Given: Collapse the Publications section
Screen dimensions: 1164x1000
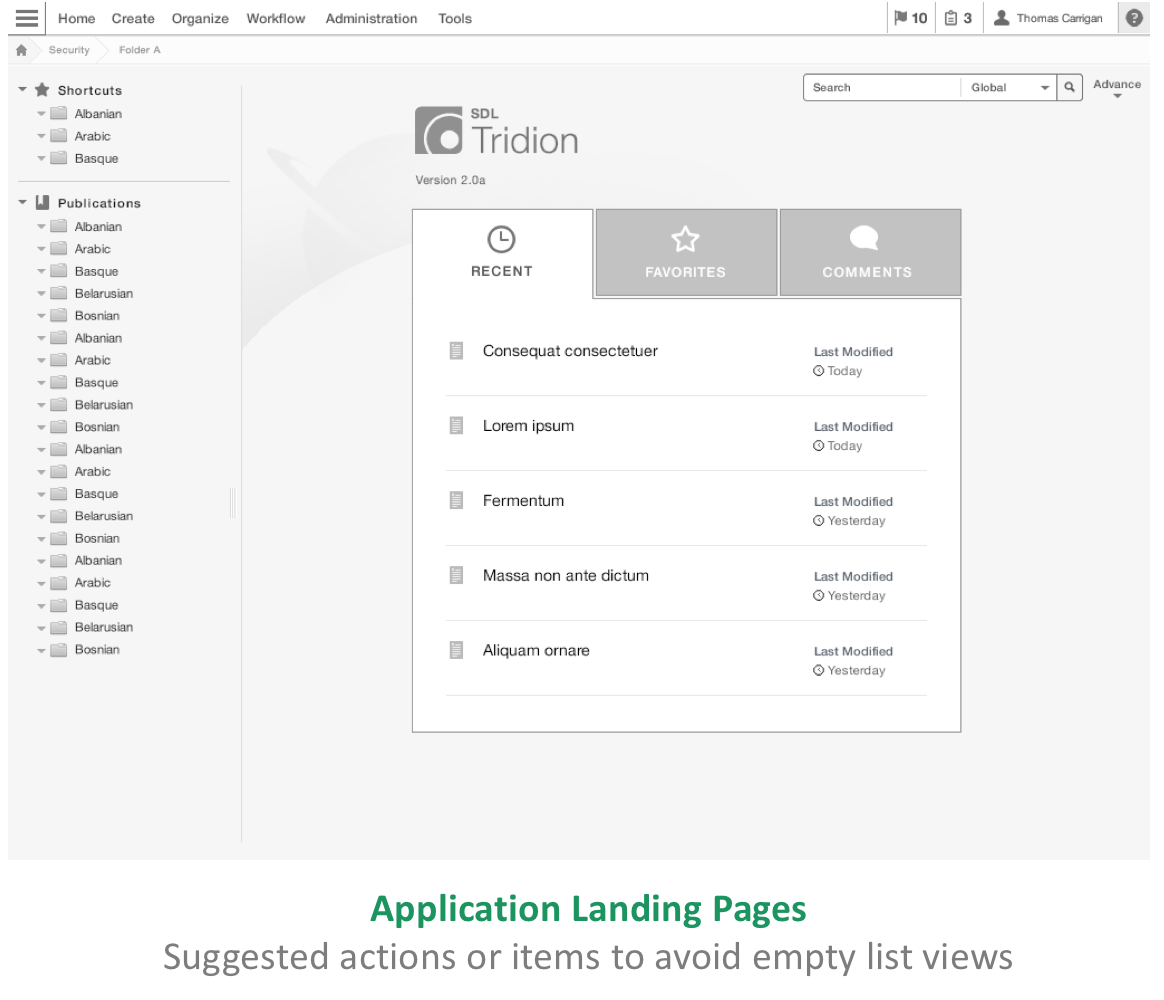Looking at the screenshot, I should [22, 203].
